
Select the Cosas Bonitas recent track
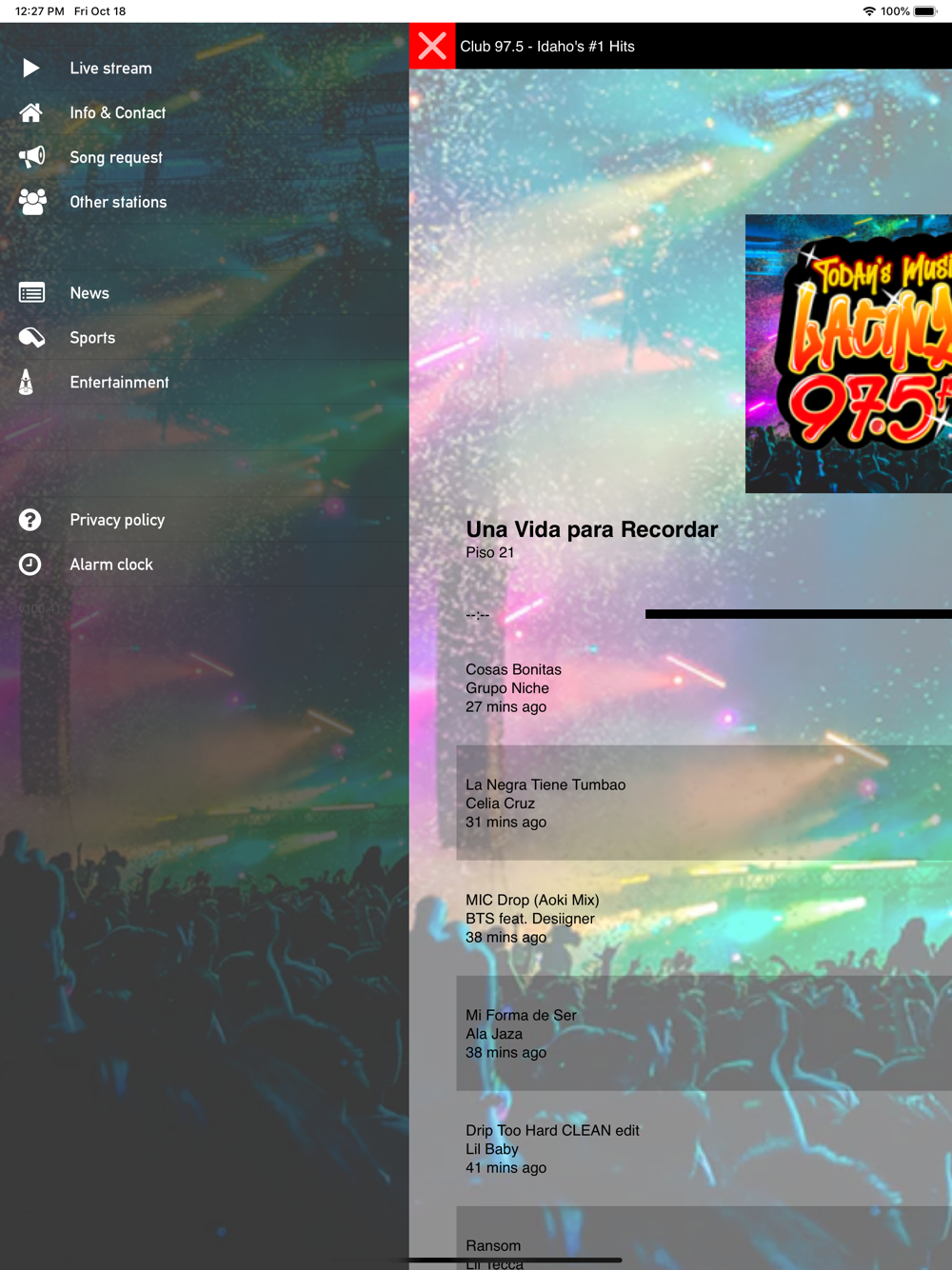[704, 688]
